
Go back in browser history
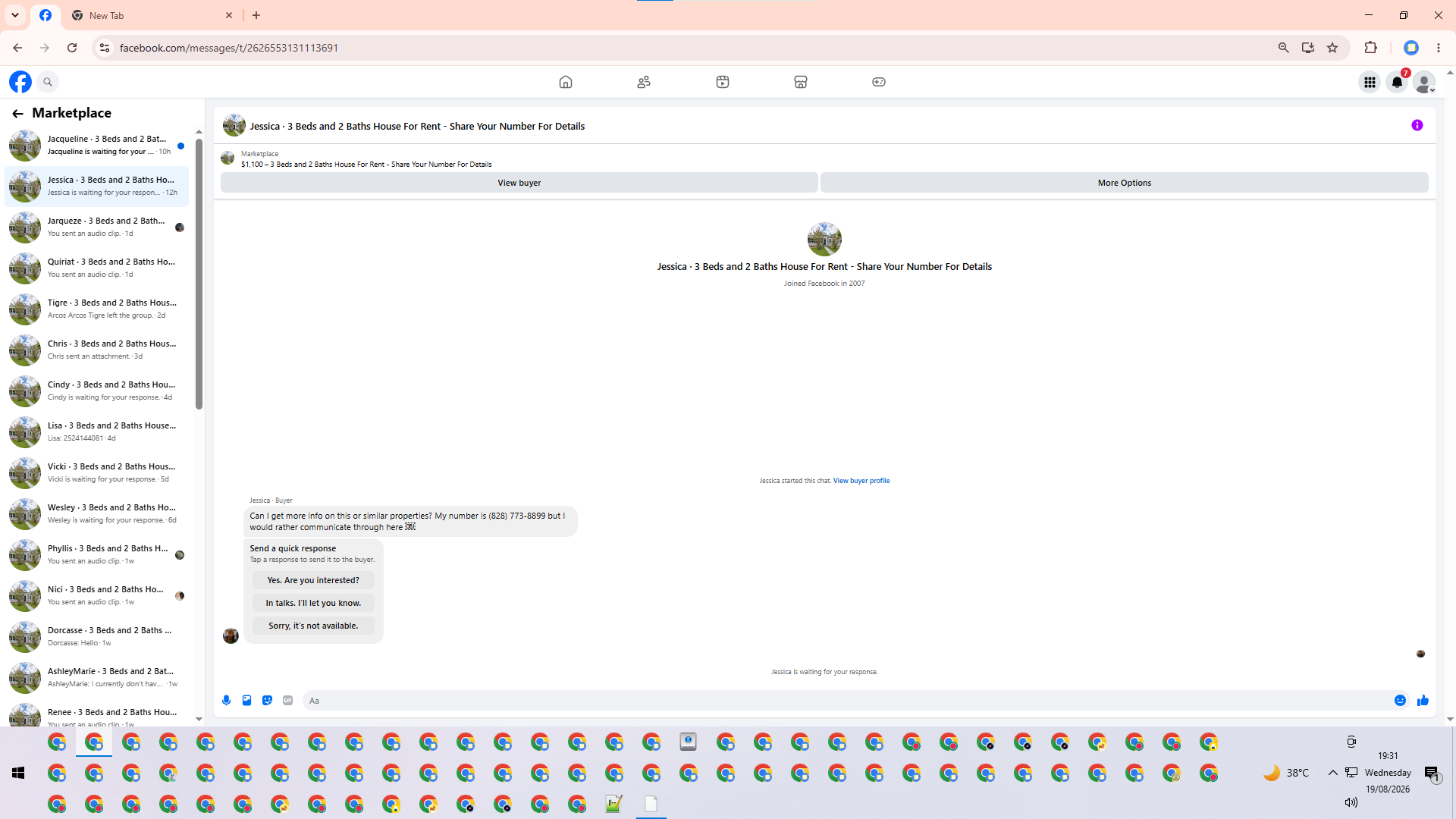17,48
